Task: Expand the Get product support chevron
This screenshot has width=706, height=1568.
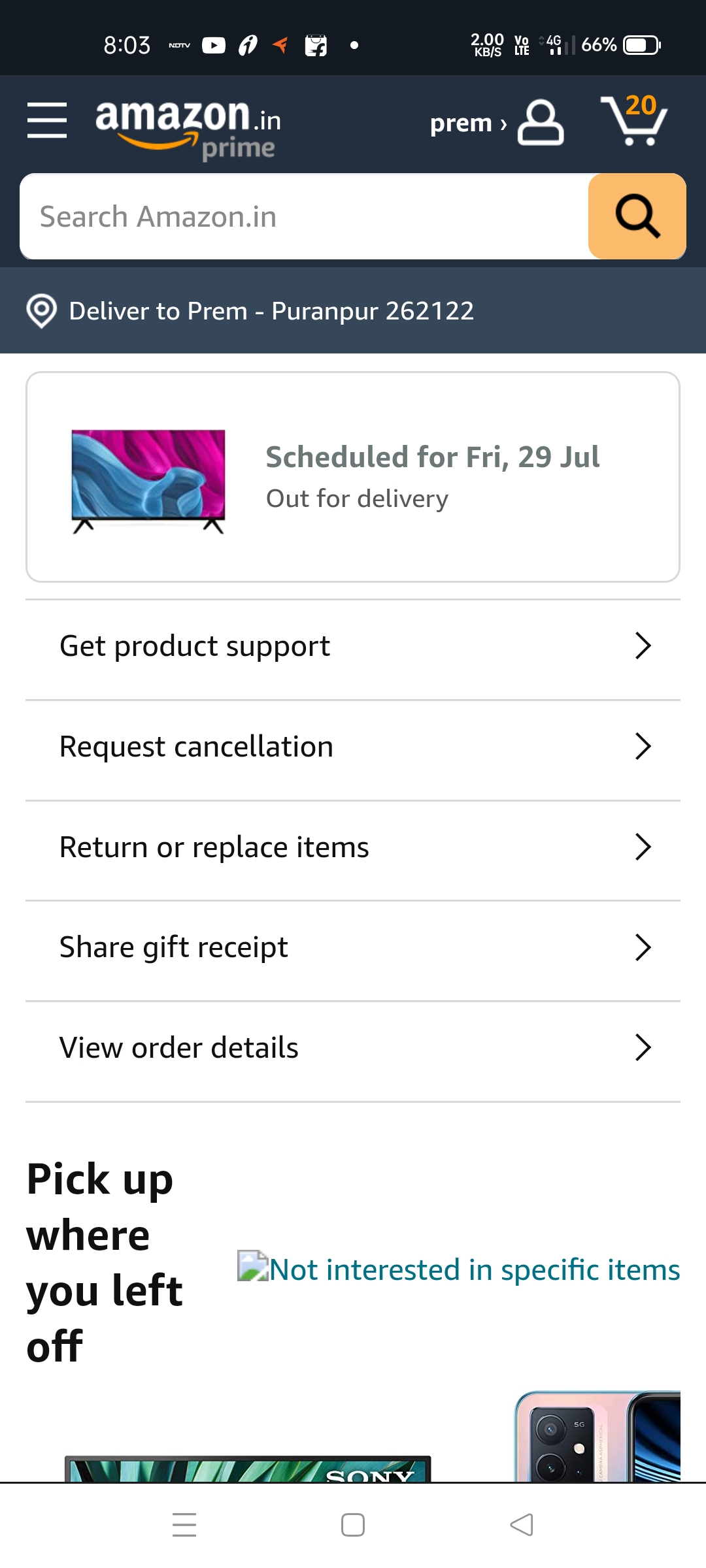Action: tap(643, 646)
